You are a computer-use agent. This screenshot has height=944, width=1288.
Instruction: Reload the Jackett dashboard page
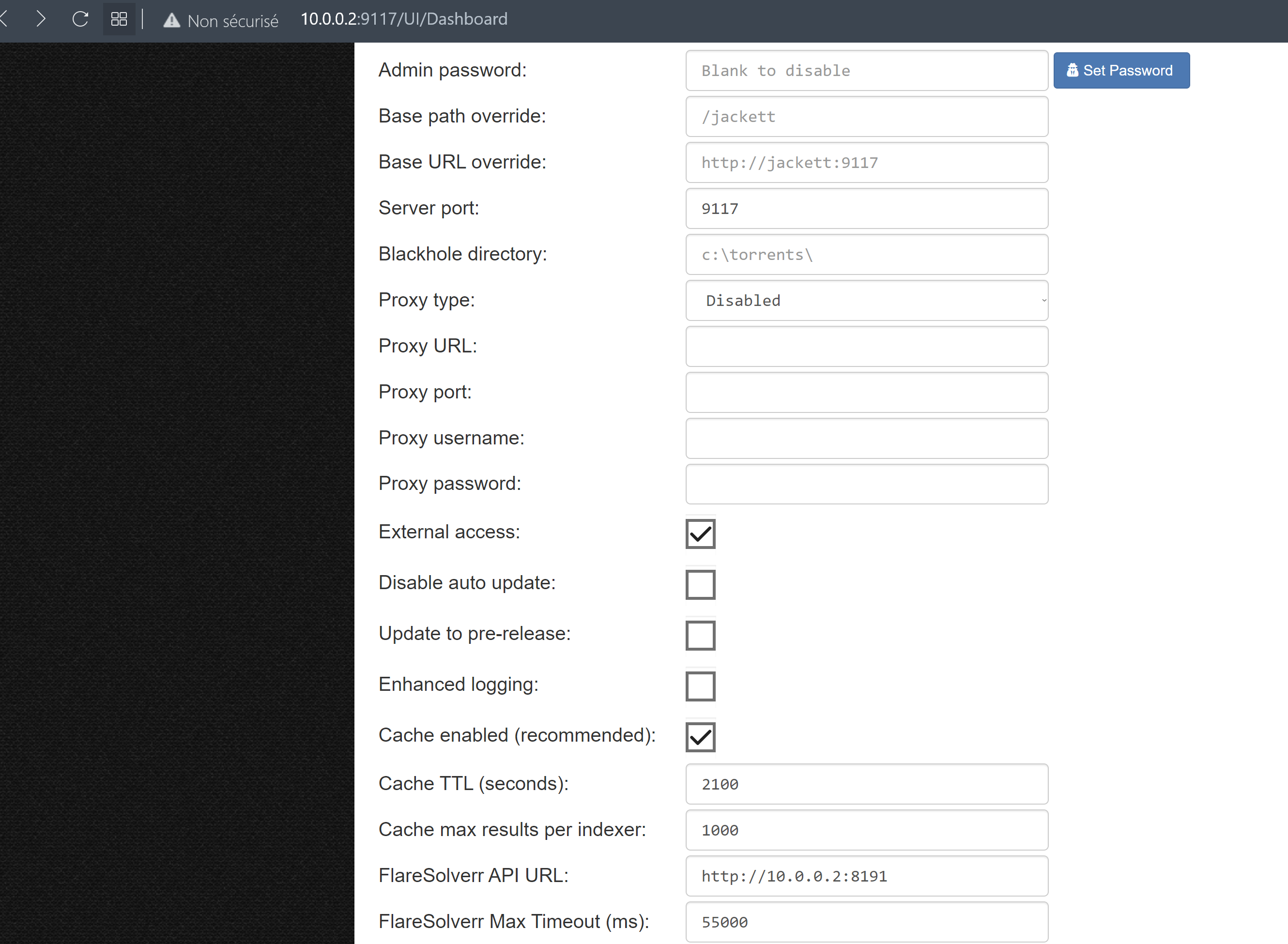[80, 19]
